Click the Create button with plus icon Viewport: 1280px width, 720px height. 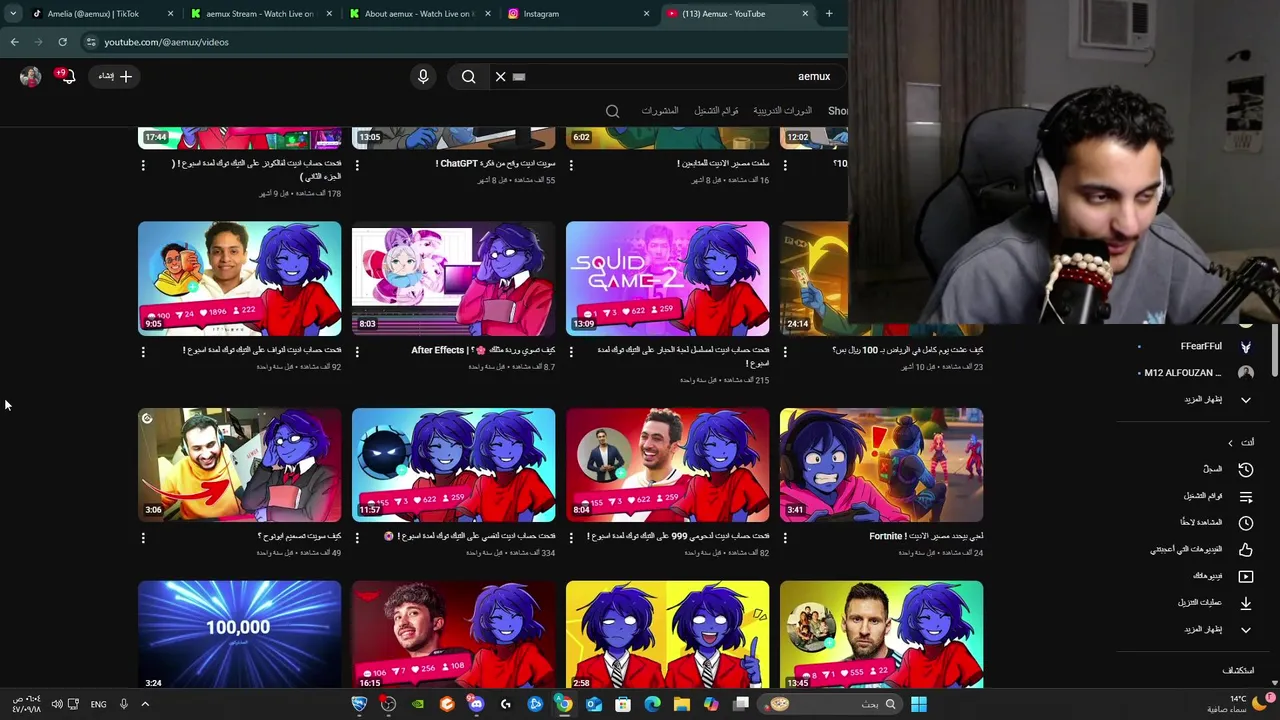pos(116,76)
